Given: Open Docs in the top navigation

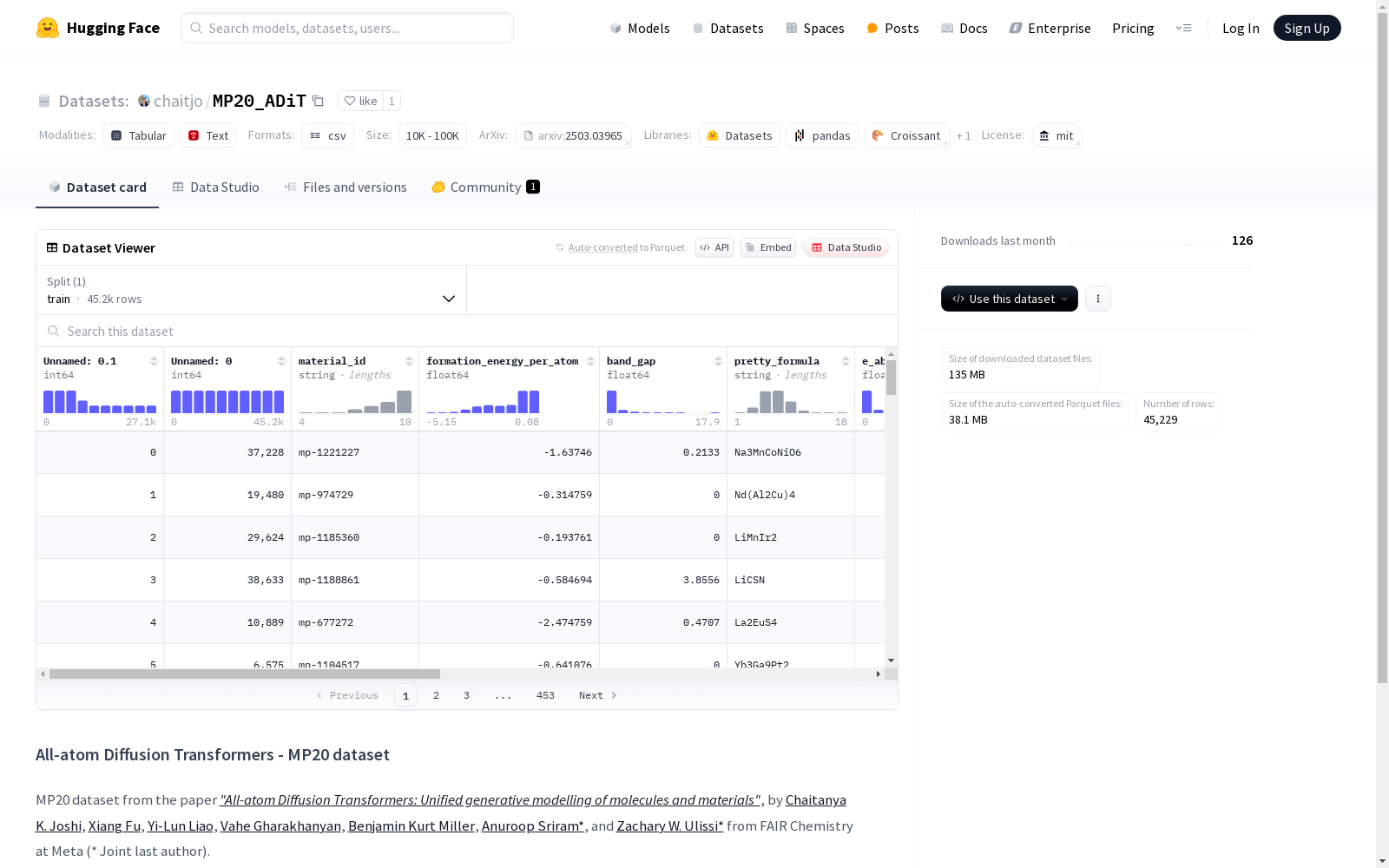Looking at the screenshot, I should point(964,28).
